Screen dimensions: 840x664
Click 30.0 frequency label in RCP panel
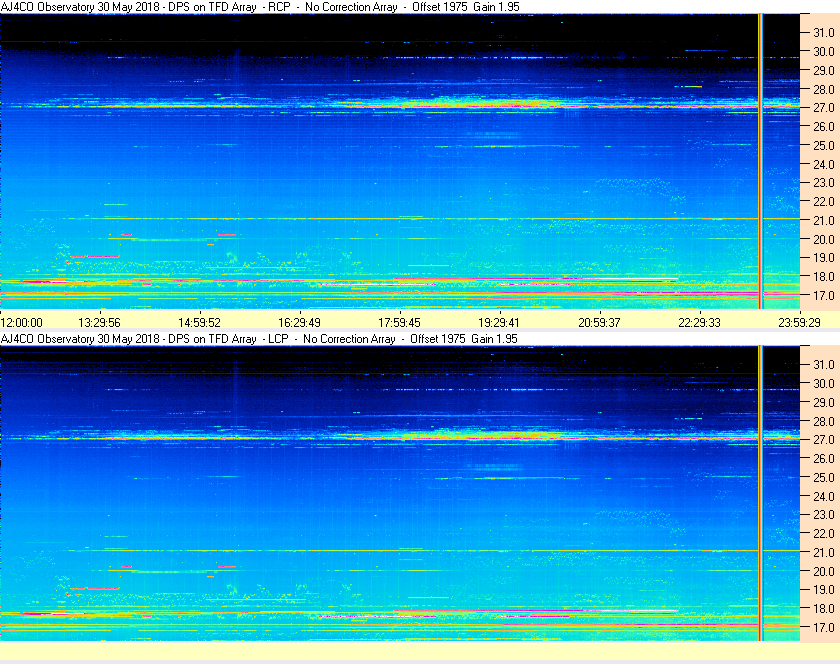(x=824, y=51)
